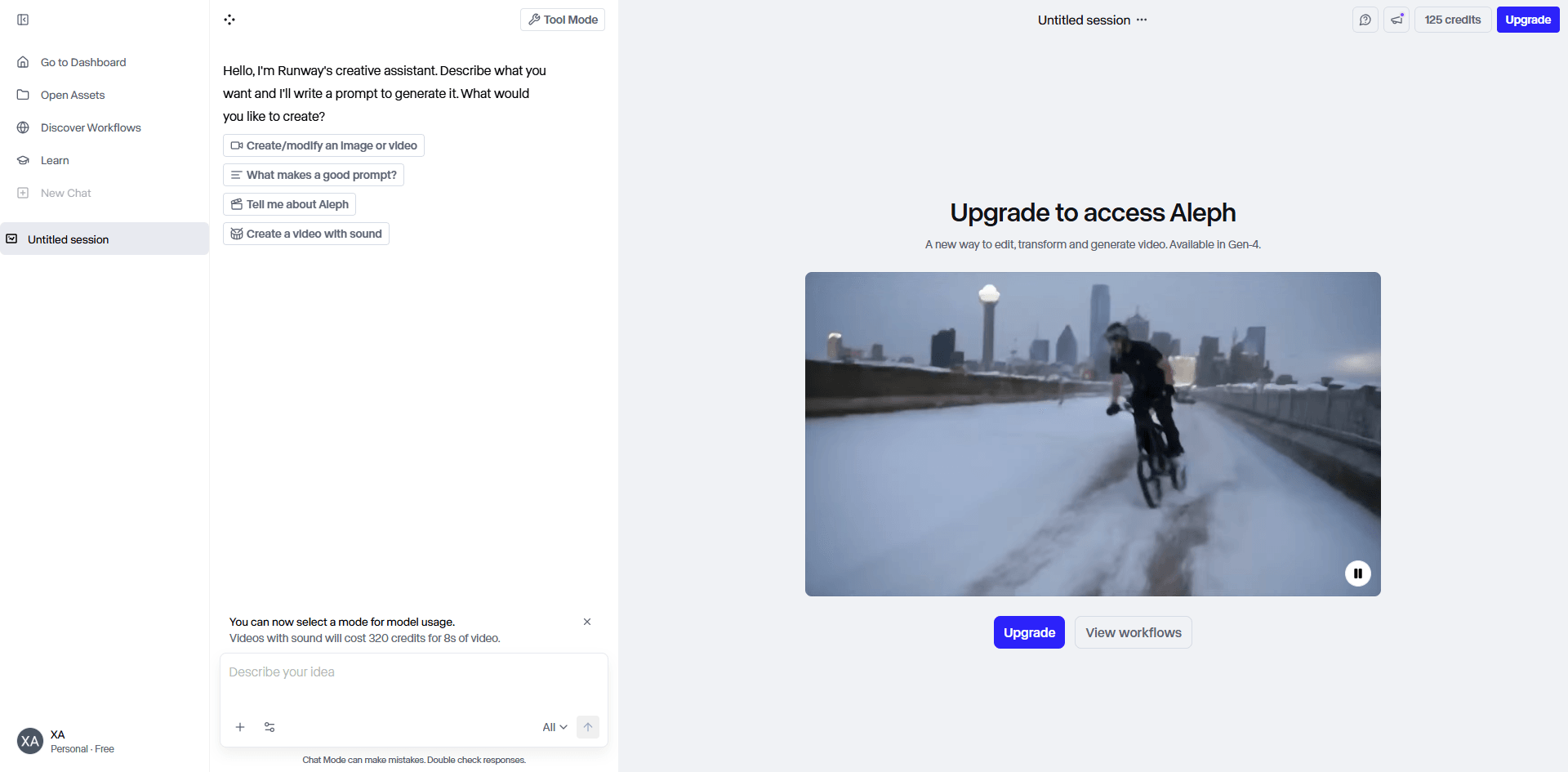Pause the Aleph preview video

(x=1357, y=573)
